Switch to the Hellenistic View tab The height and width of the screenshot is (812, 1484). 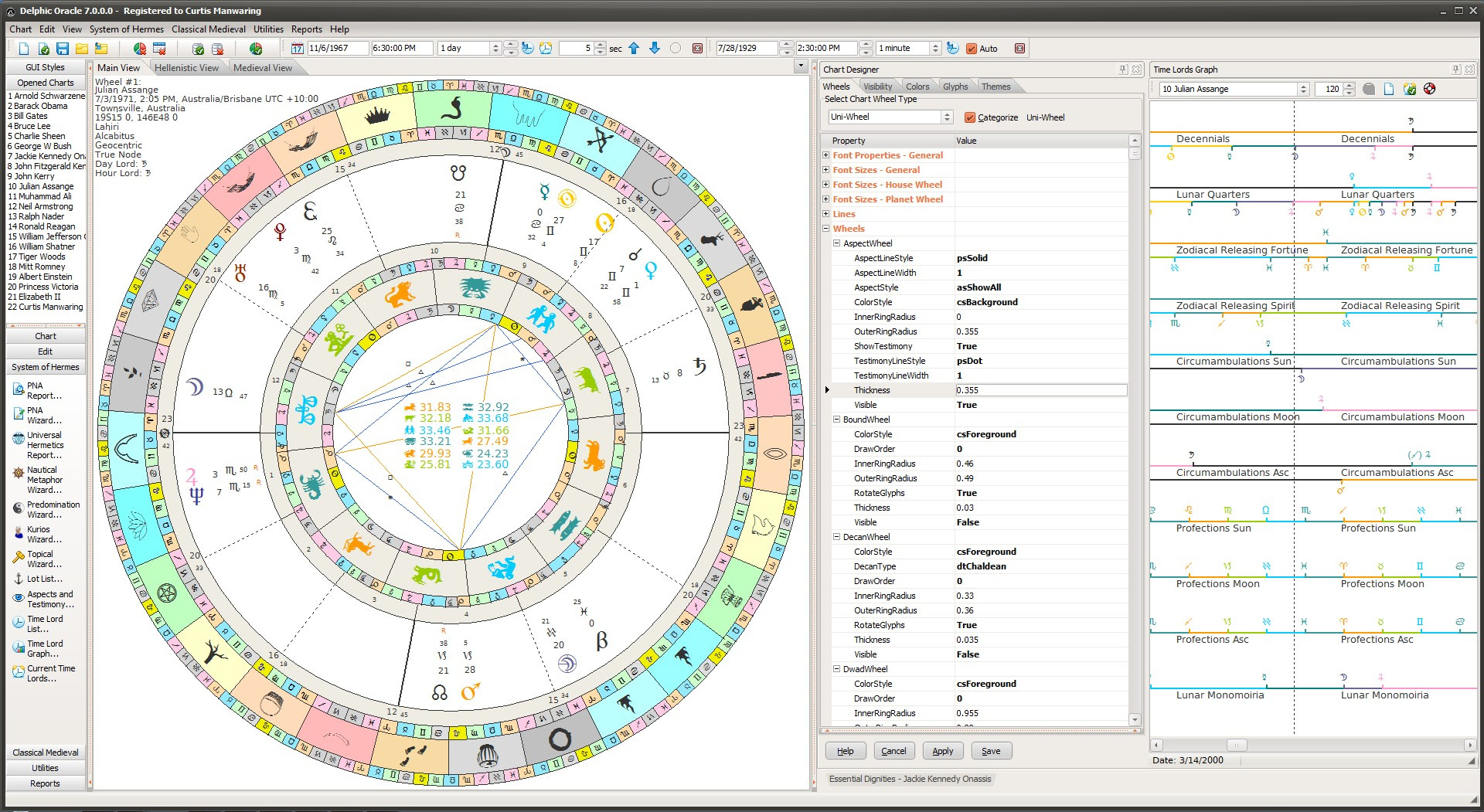186,68
